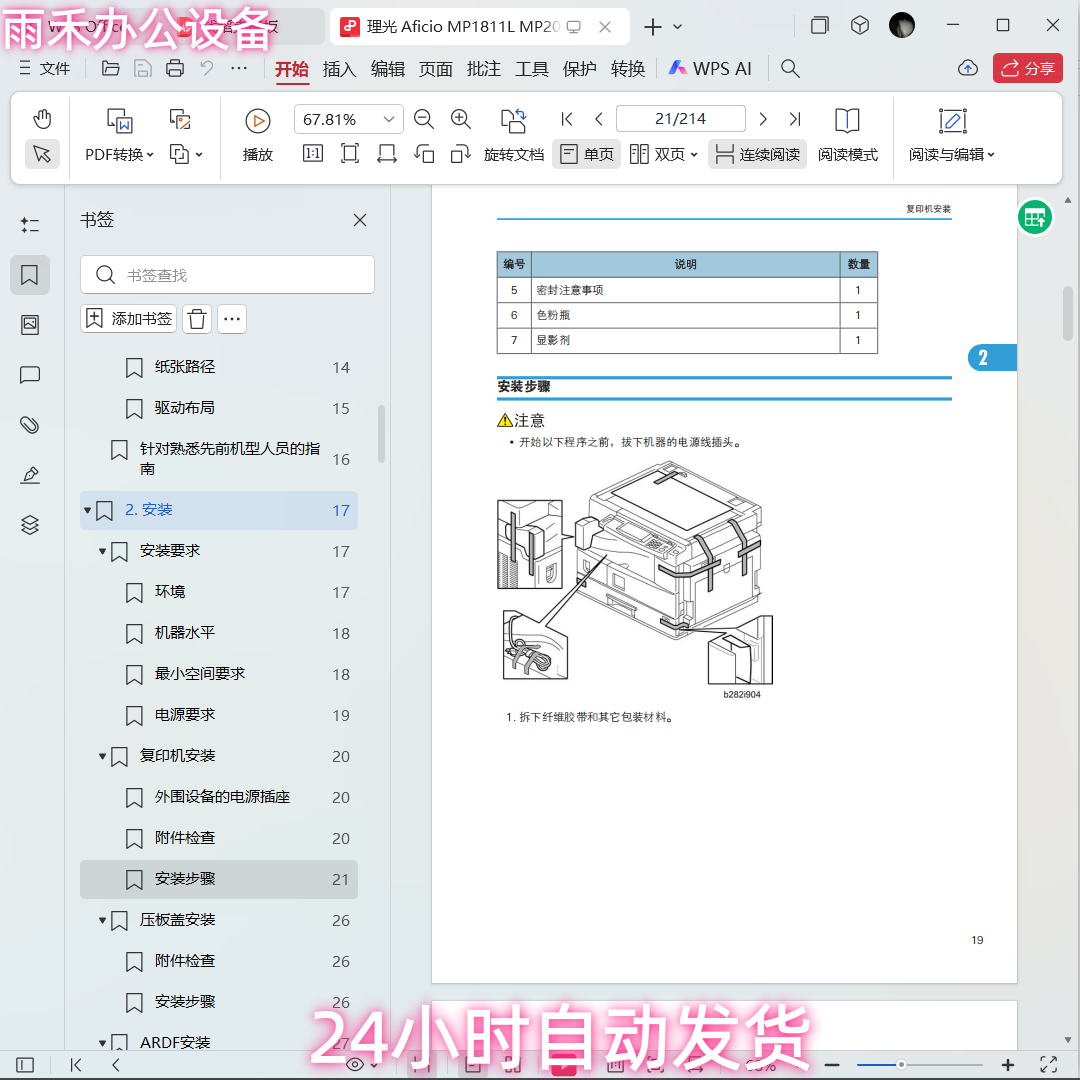Screen dimensions: 1080x1080
Task: Open the 插入 menu
Action: point(339,68)
